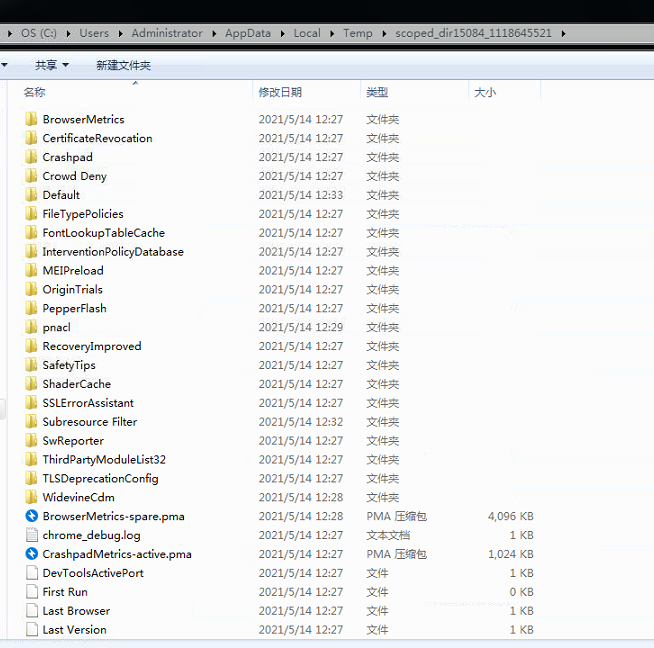Go to the Administrator breadcrumb
This screenshot has height=648, width=654.
(x=167, y=33)
